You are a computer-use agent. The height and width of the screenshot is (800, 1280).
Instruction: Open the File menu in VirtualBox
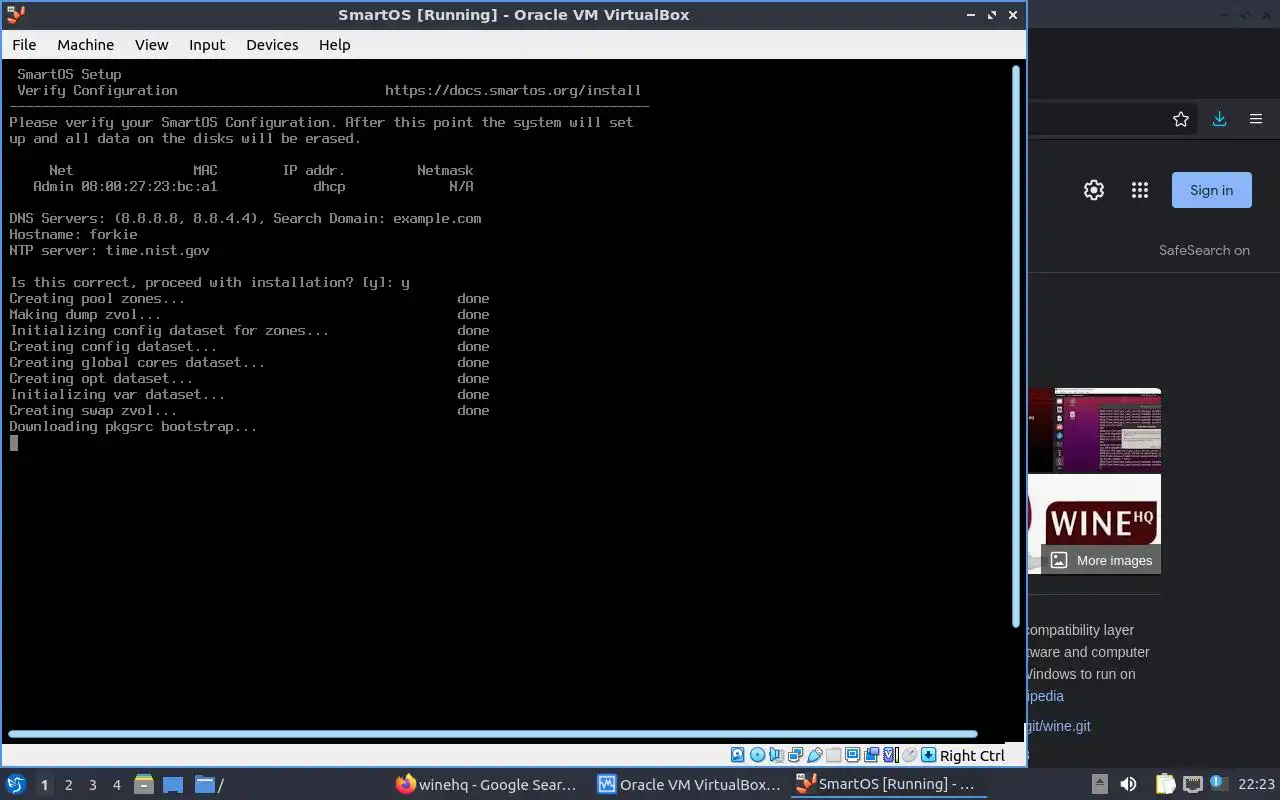point(24,44)
